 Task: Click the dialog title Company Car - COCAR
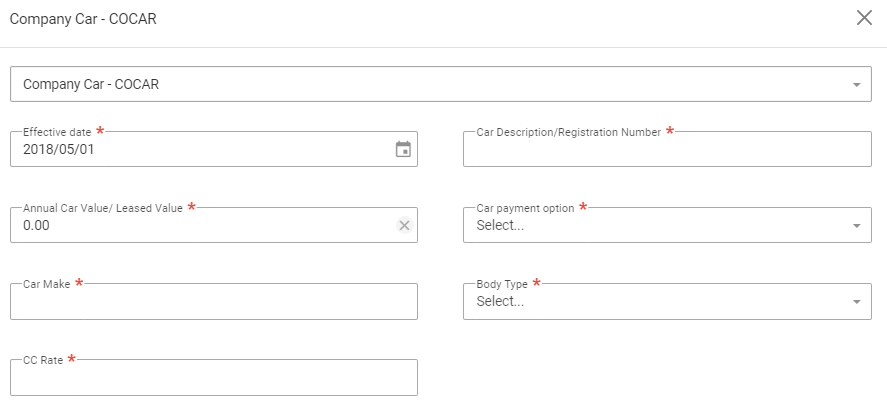83,19
